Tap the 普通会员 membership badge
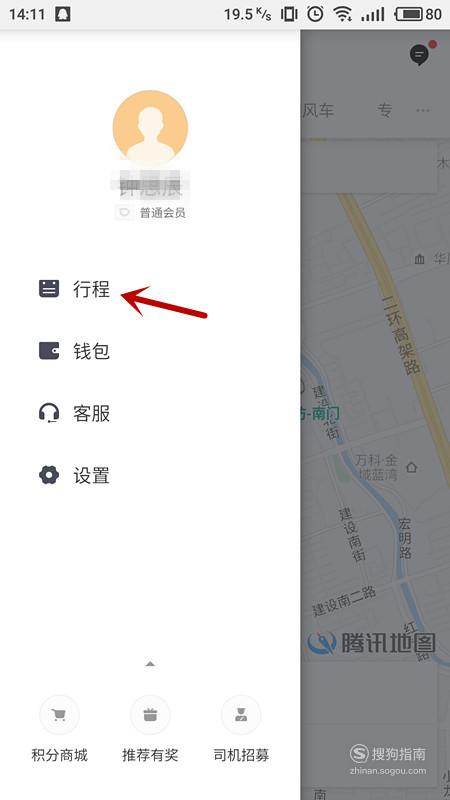 [x=151, y=213]
